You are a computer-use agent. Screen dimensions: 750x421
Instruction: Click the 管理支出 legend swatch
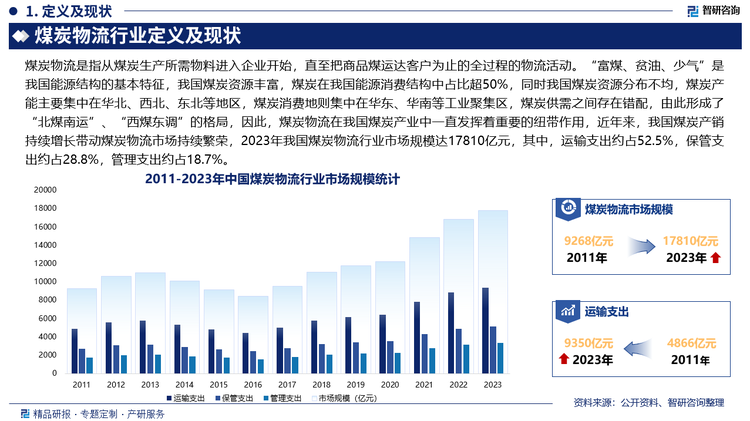point(266,398)
